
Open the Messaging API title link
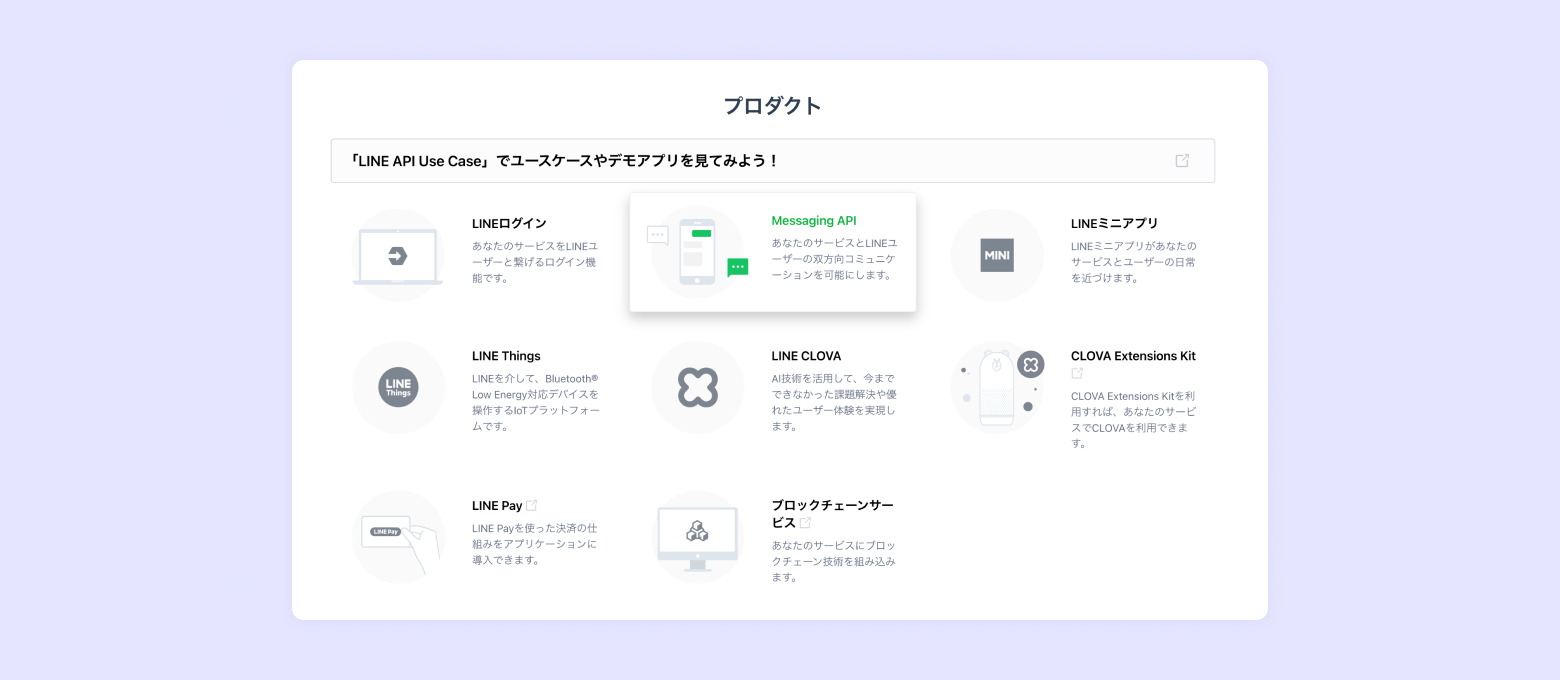click(814, 221)
